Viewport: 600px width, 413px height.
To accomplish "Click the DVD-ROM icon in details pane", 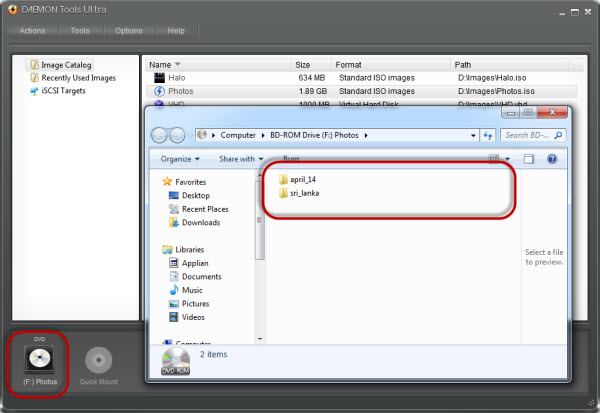I will click(176, 361).
